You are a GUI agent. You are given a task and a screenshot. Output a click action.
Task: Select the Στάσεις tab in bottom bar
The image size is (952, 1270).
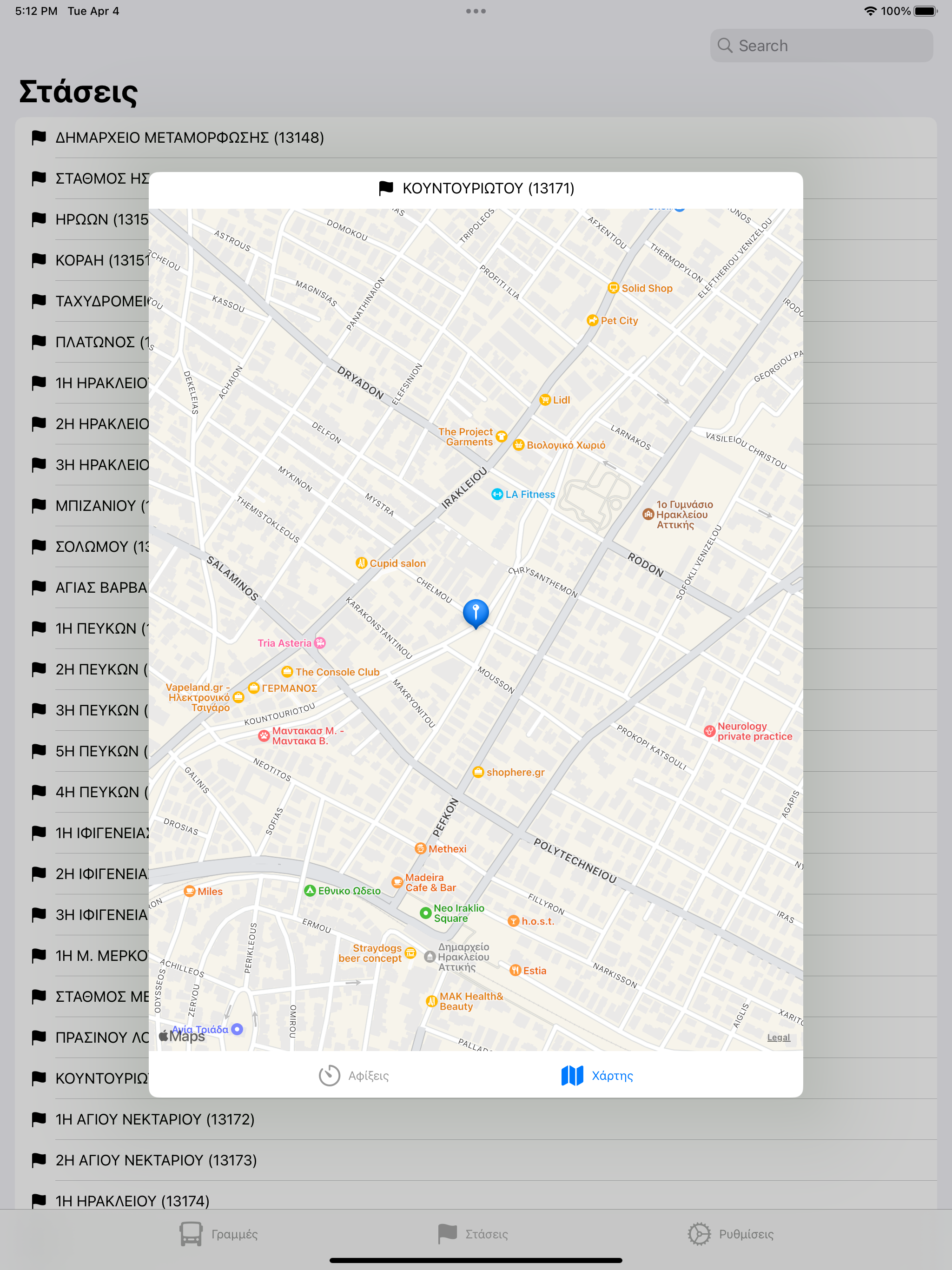coord(473,1234)
